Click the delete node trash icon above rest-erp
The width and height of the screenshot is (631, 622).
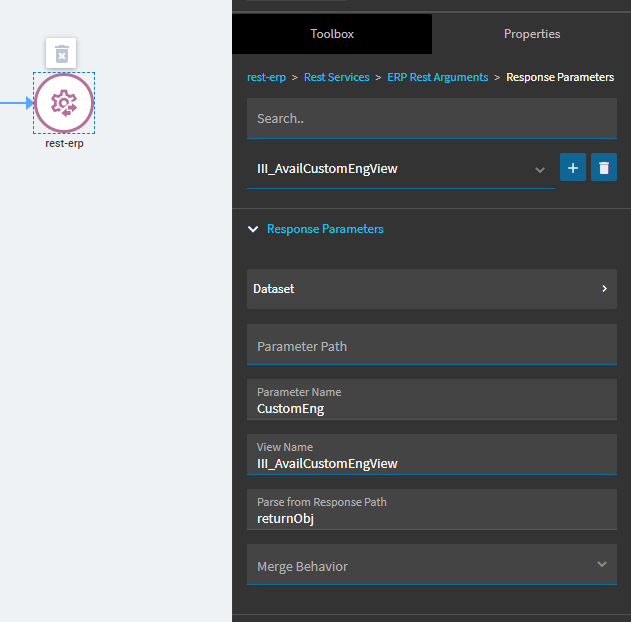click(61, 53)
